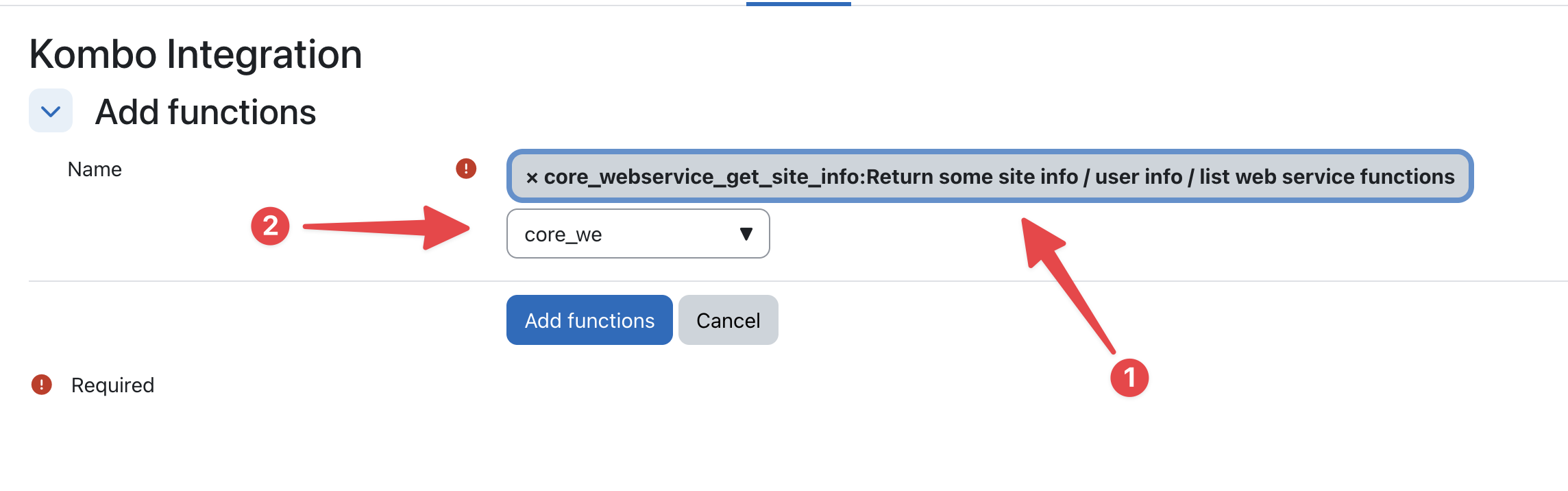Toggle the Add functions section heading

click(x=206, y=112)
